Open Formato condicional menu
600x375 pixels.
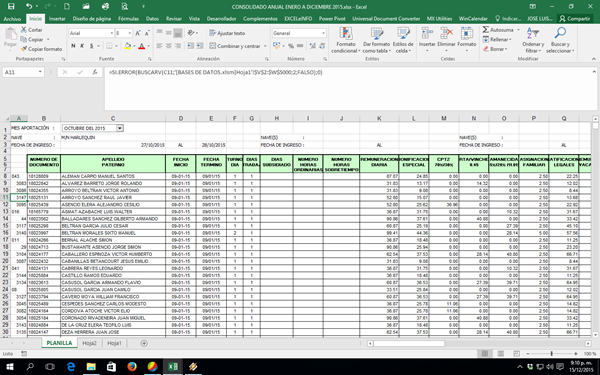click(x=346, y=40)
